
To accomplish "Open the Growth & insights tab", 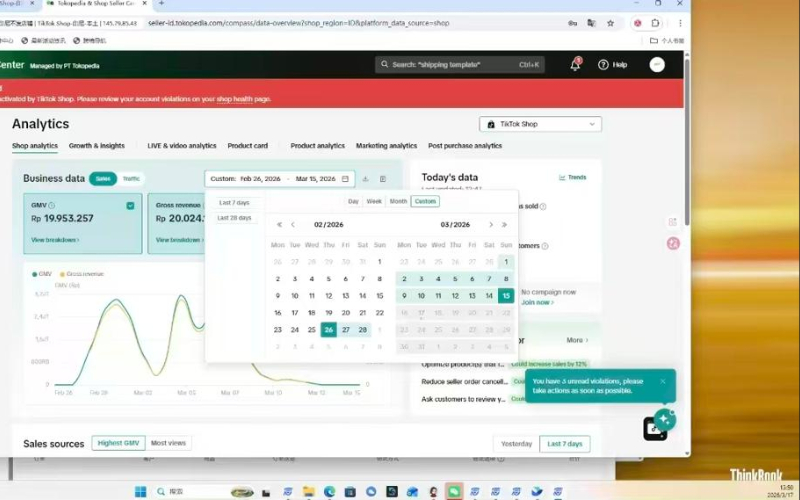I will pyautogui.click(x=96, y=146).
